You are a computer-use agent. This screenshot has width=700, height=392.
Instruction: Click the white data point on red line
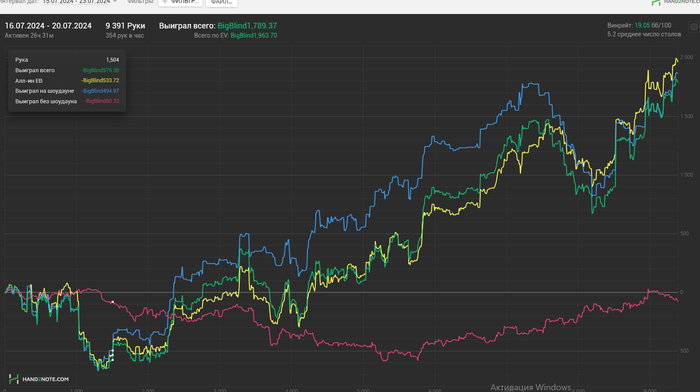pos(112,302)
